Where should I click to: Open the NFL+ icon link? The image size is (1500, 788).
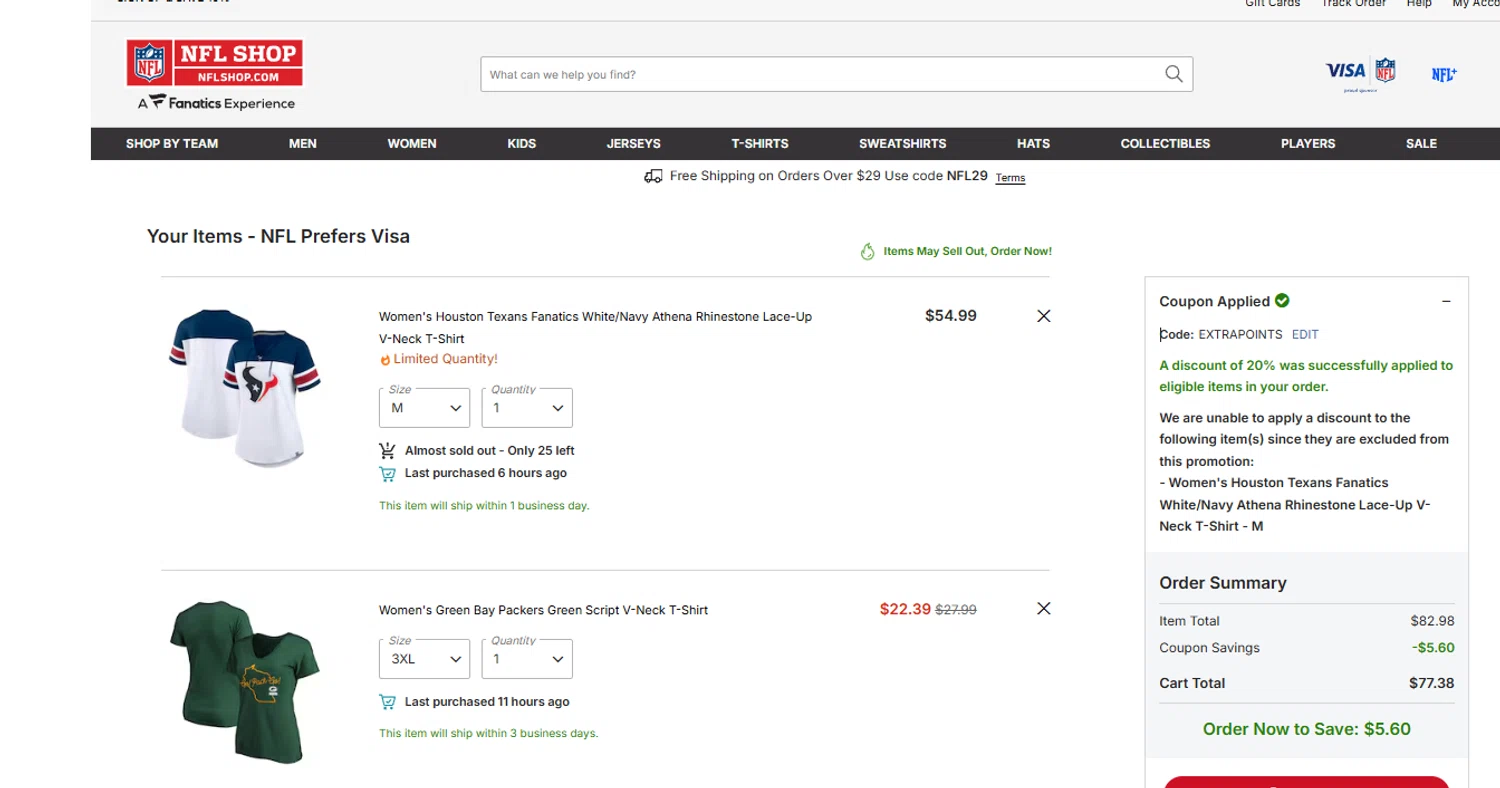click(x=1444, y=75)
